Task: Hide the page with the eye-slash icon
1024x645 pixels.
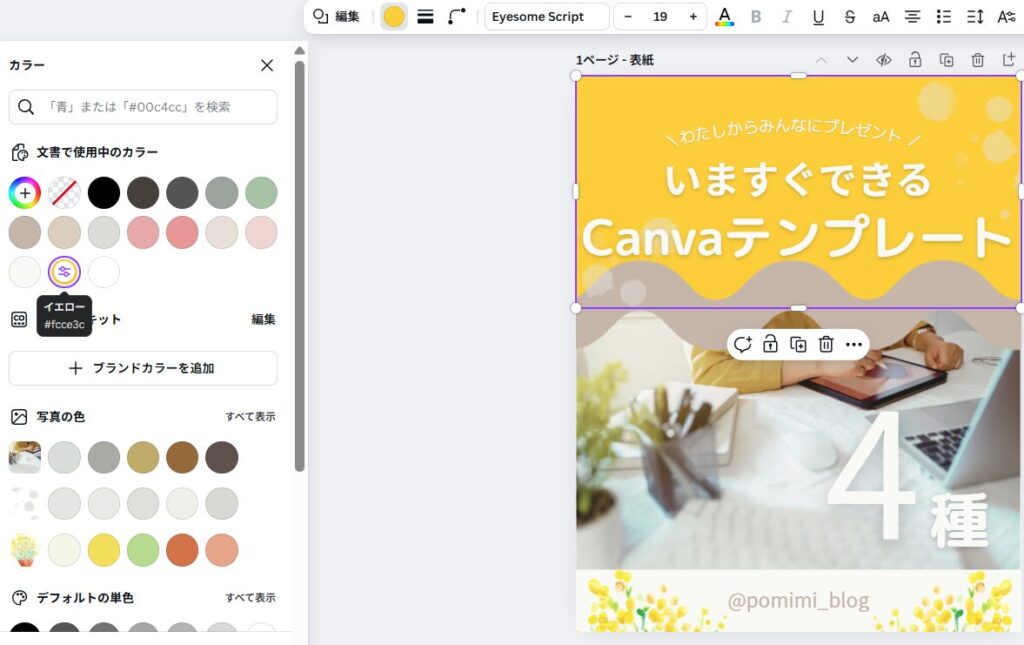Action: [x=884, y=60]
